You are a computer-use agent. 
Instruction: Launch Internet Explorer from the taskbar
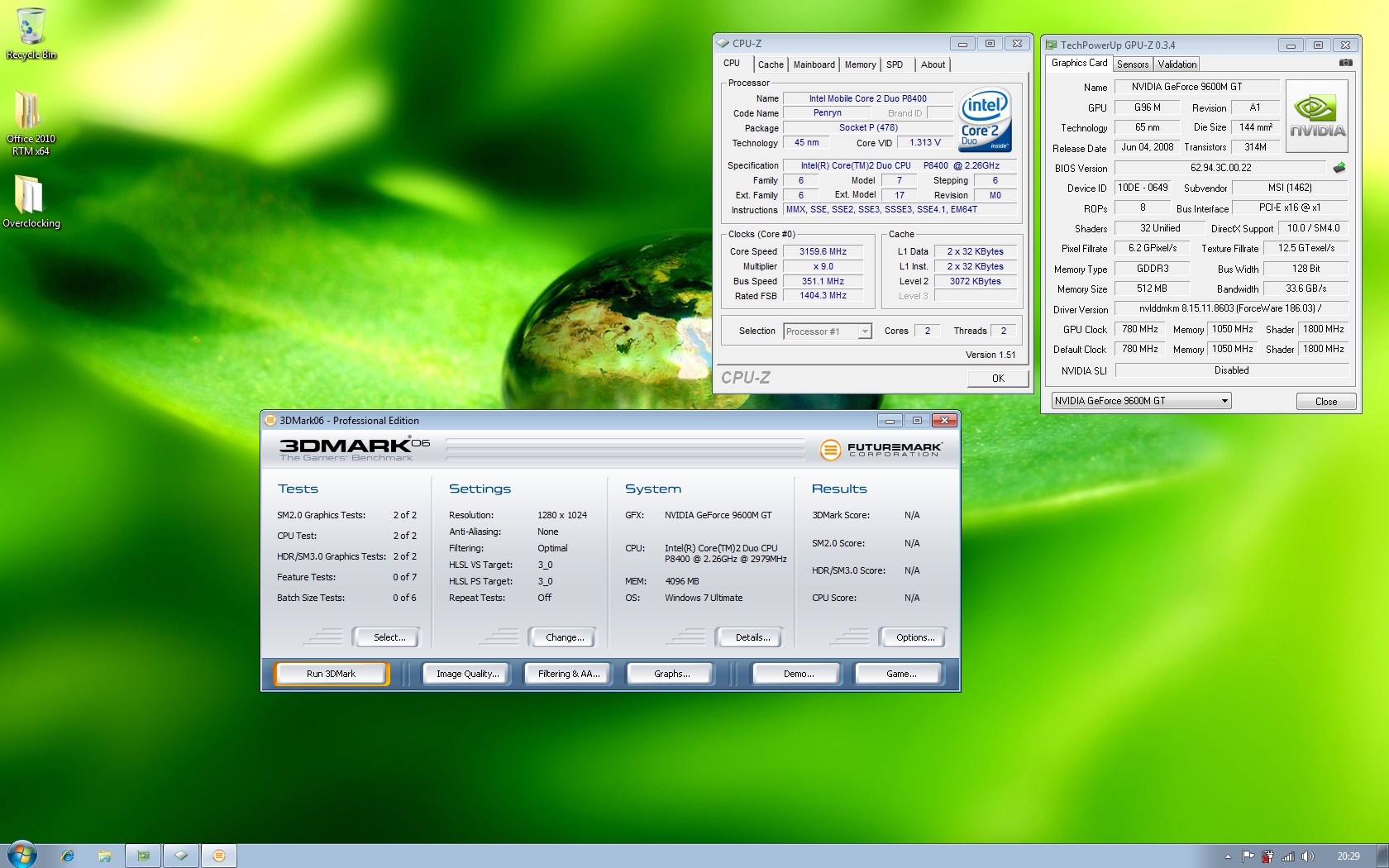point(68,856)
